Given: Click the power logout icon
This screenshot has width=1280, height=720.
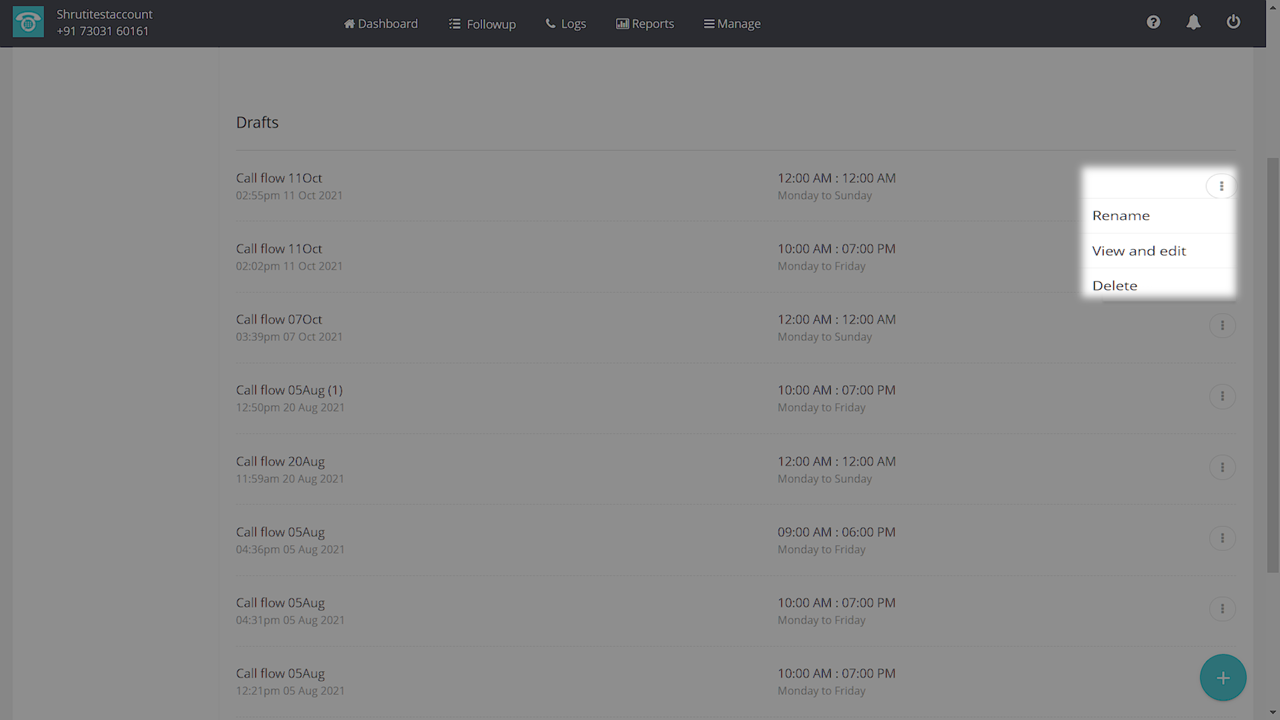Looking at the screenshot, I should point(1233,22).
